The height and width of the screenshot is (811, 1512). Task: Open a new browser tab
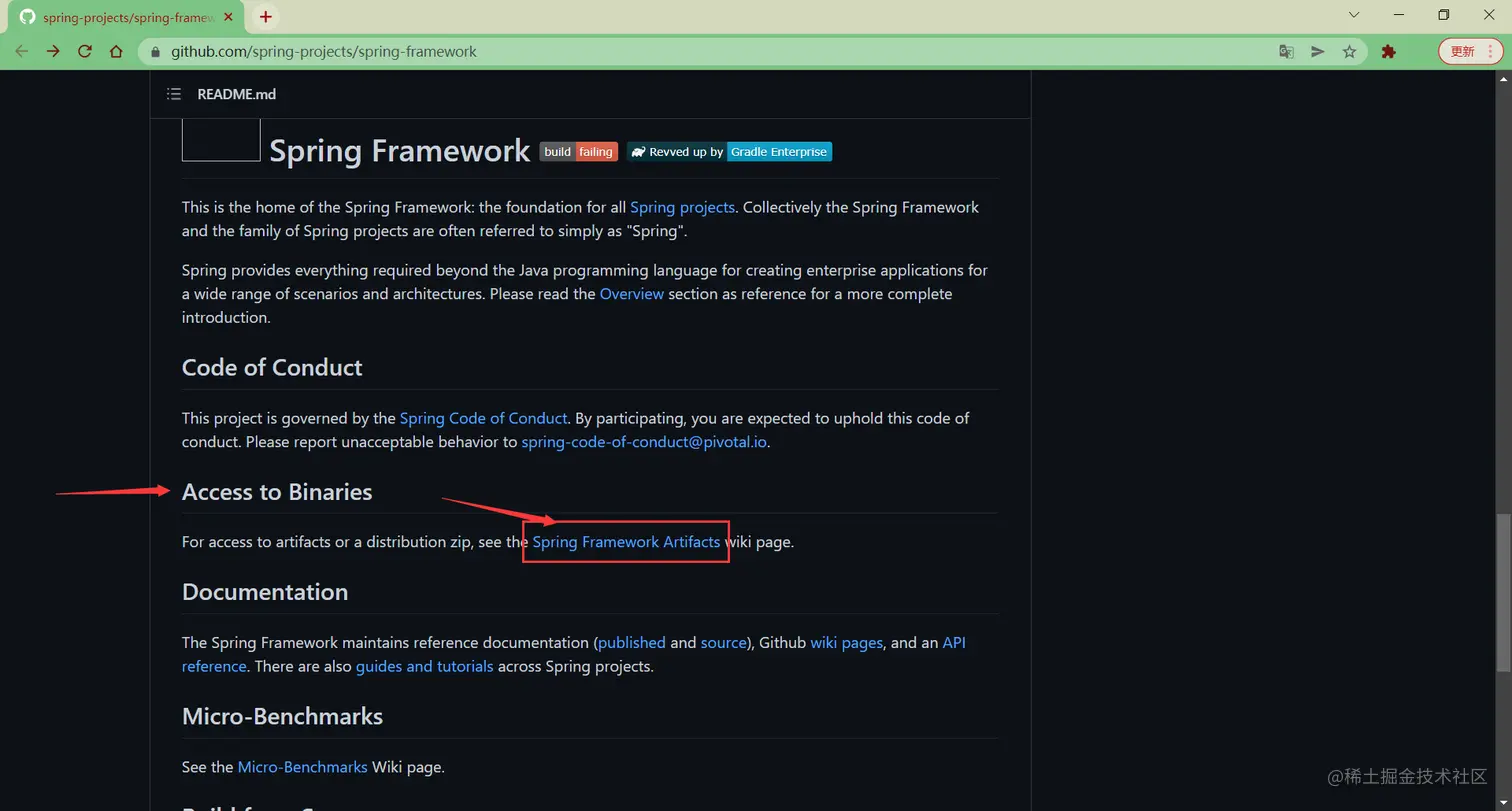(x=265, y=16)
